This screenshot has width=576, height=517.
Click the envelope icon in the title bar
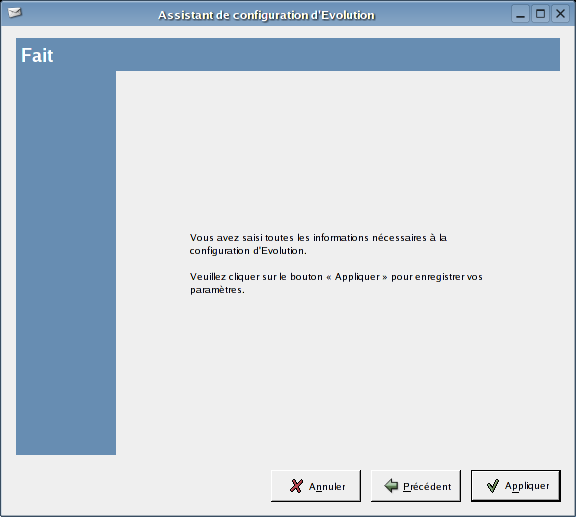click(15, 13)
